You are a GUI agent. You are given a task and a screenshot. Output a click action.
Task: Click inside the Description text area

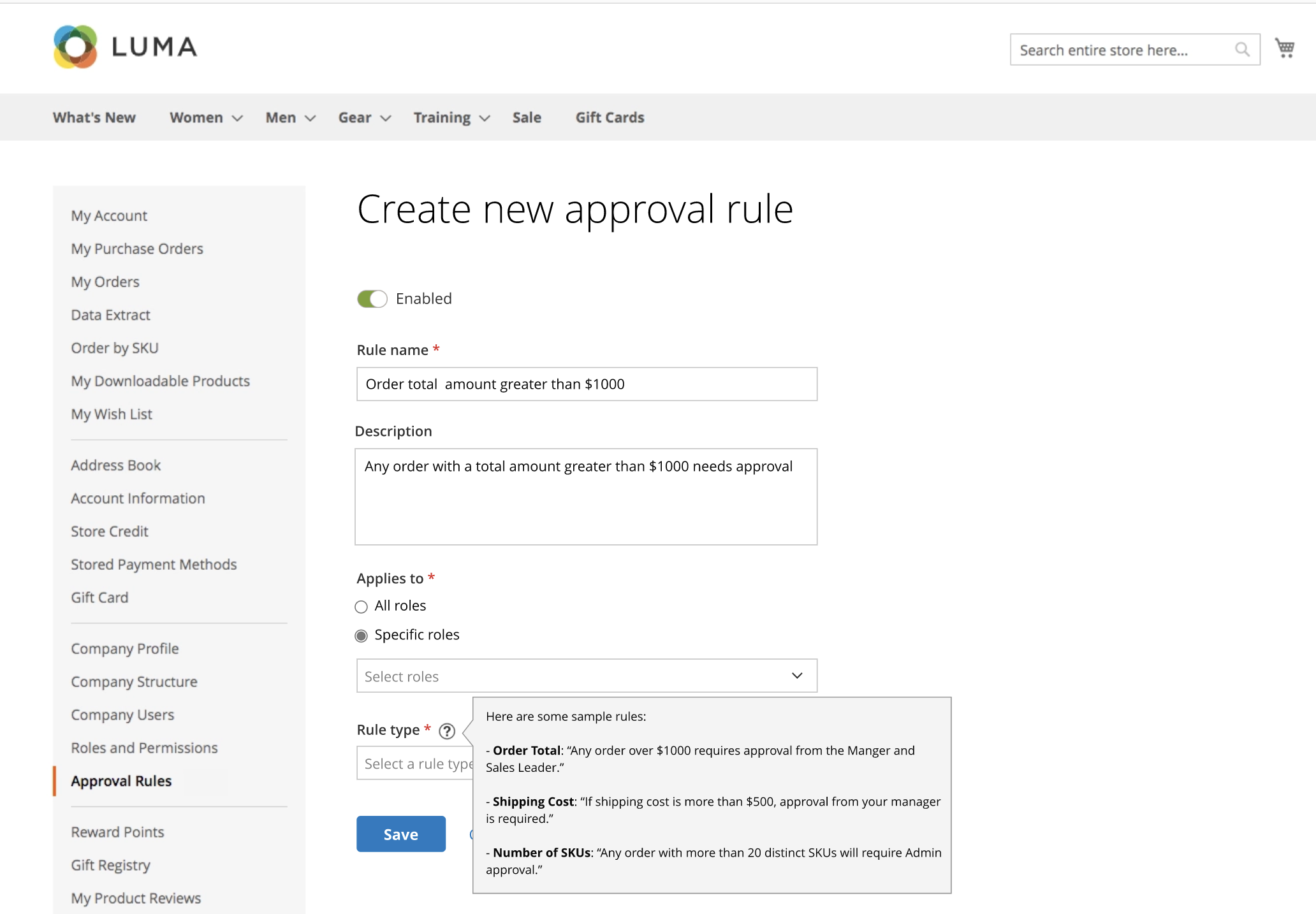(586, 497)
